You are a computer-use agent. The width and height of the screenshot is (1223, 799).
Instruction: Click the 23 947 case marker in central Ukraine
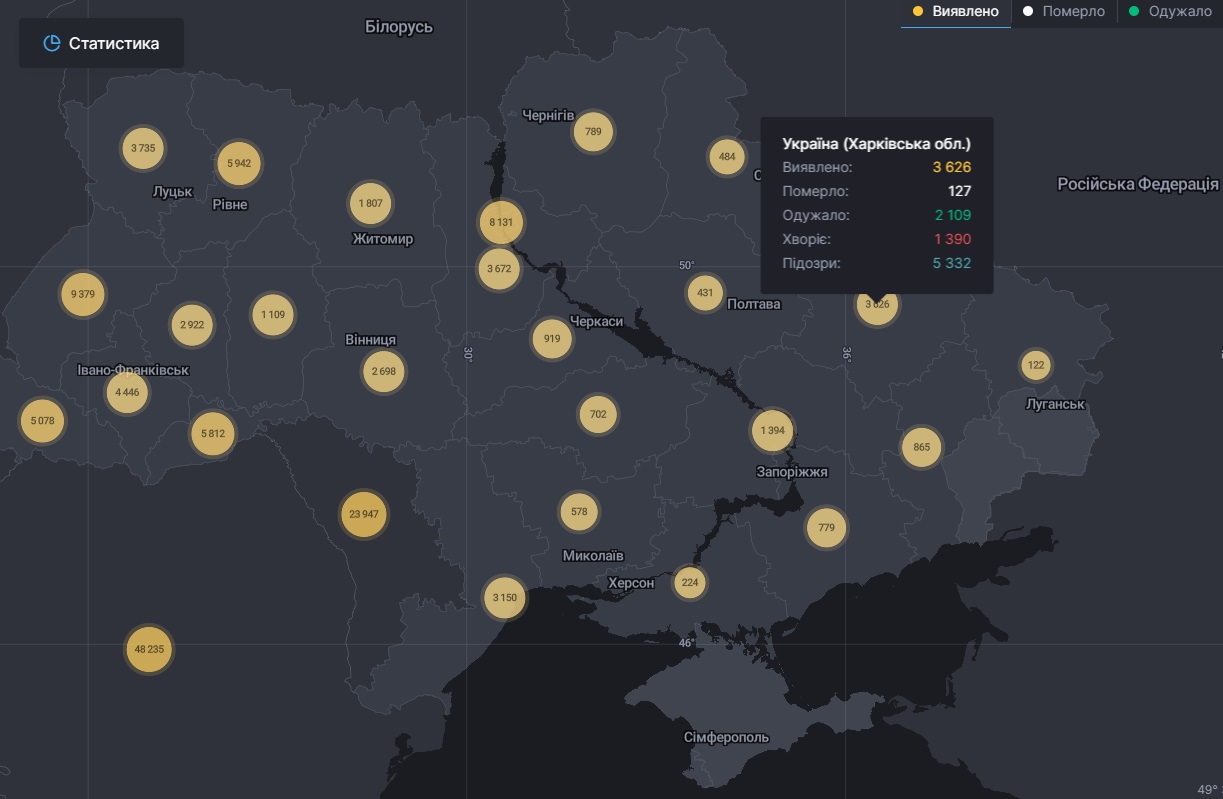pos(363,514)
